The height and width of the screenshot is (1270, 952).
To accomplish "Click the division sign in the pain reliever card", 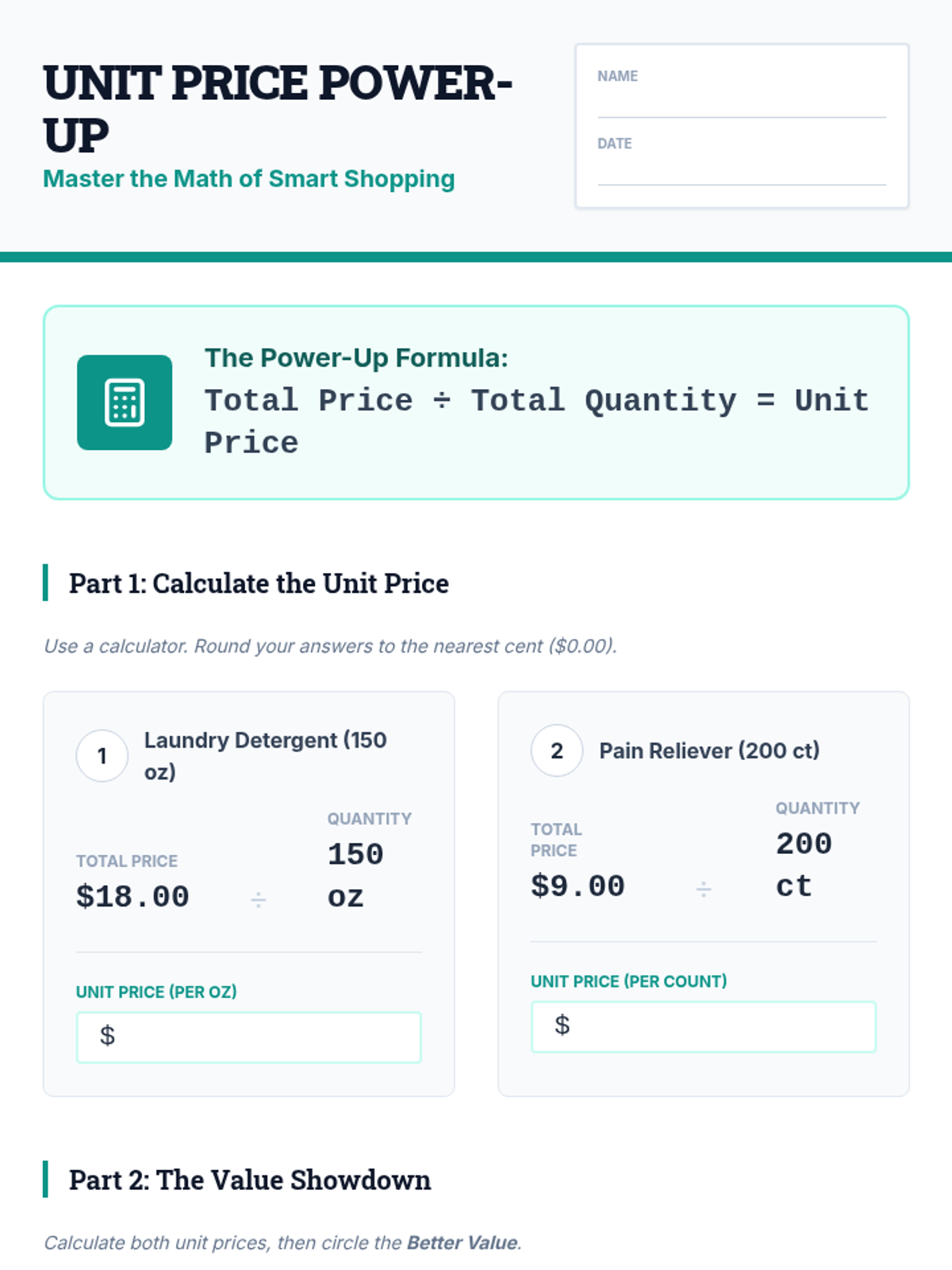I will (x=703, y=889).
